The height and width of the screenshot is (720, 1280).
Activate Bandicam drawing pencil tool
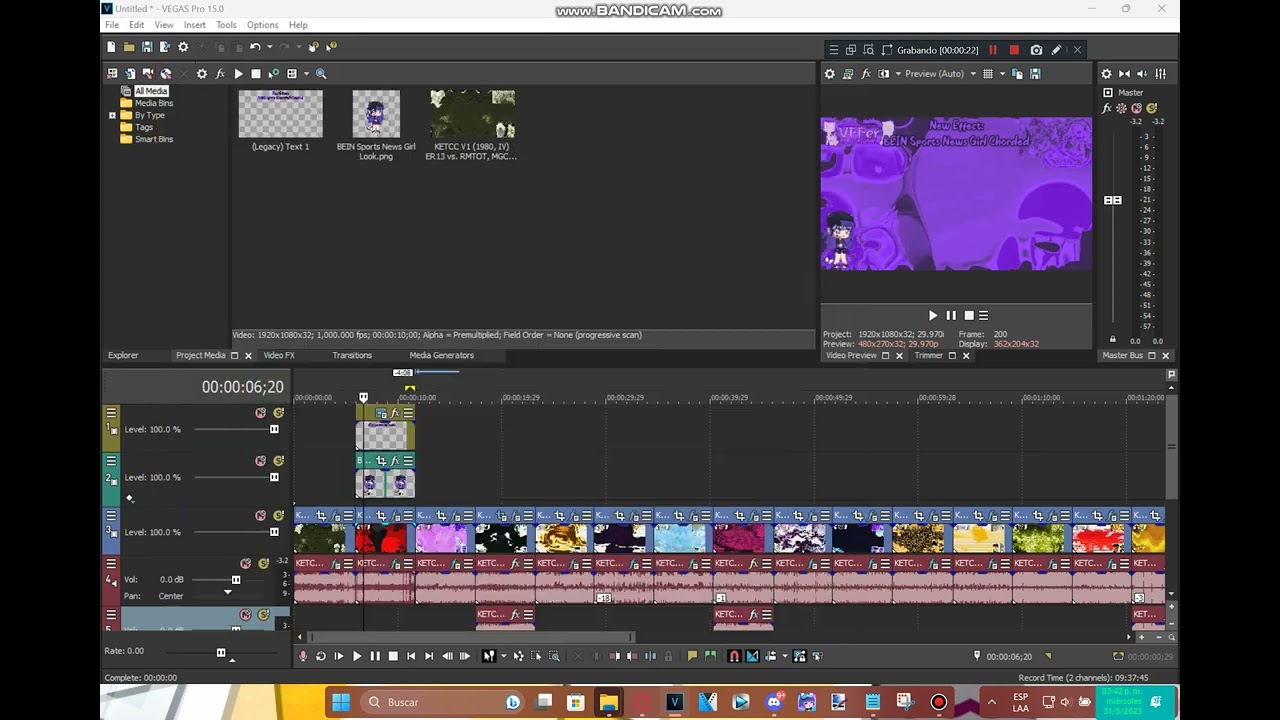pos(1056,50)
